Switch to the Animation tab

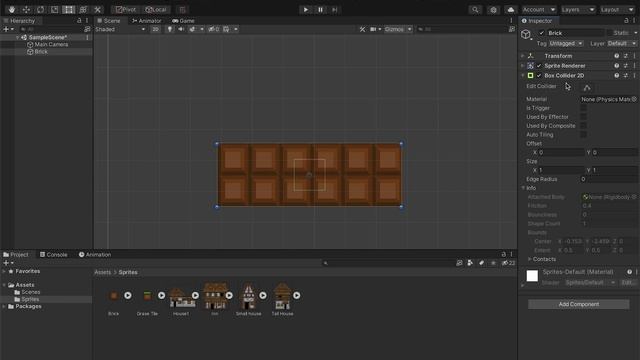(x=95, y=254)
